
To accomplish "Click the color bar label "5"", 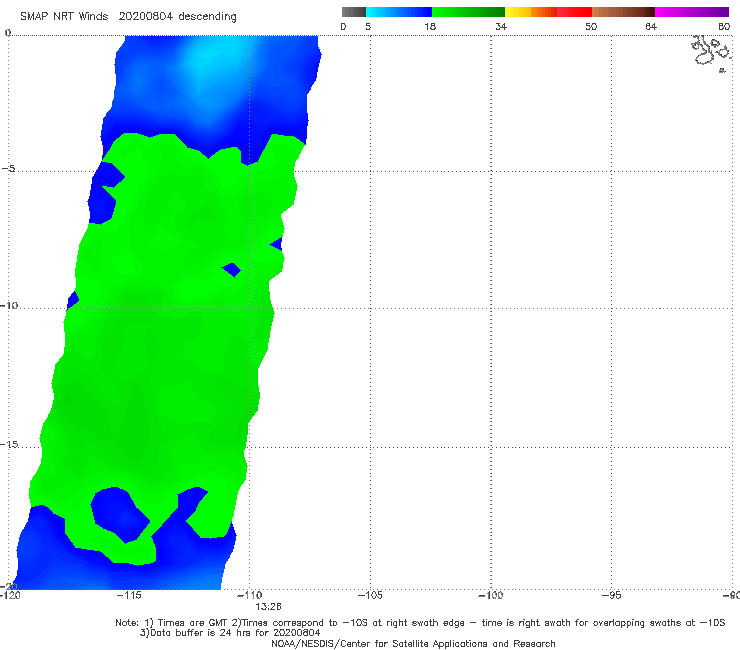I will pyautogui.click(x=368, y=26).
